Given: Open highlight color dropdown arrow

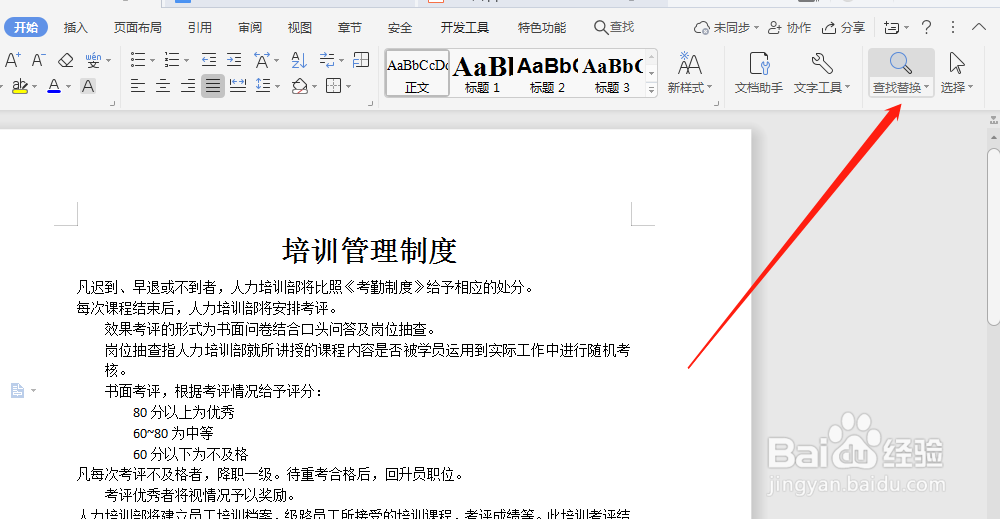Looking at the screenshot, I should 34,87.
